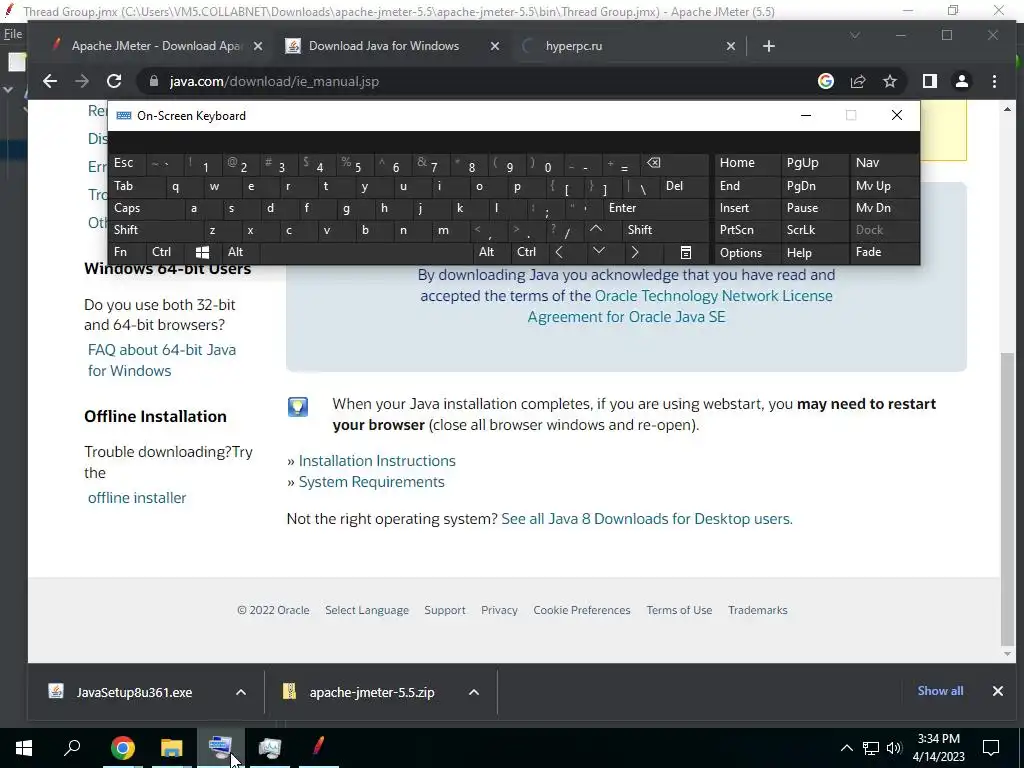Image resolution: width=1024 pixels, height=768 pixels.
Task: Open Installation Instructions link
Action: point(377,460)
